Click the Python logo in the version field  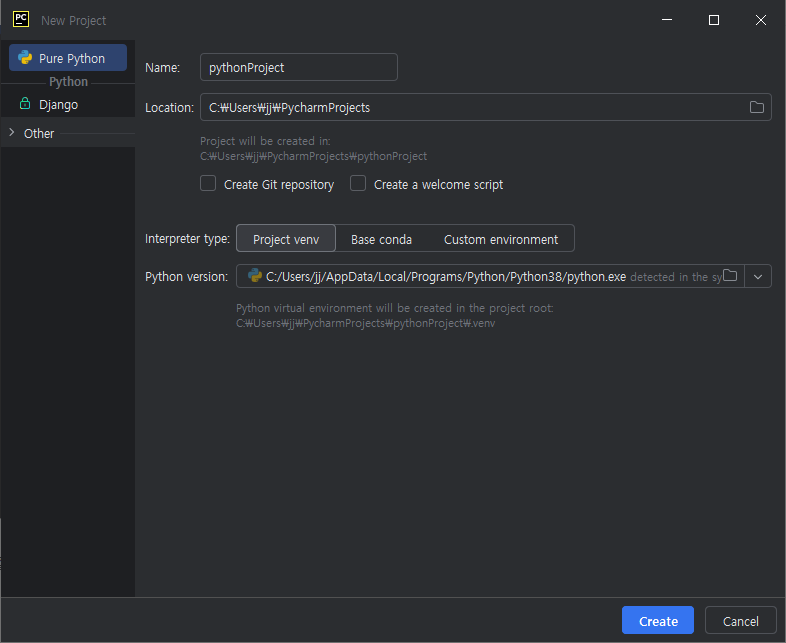(x=255, y=276)
